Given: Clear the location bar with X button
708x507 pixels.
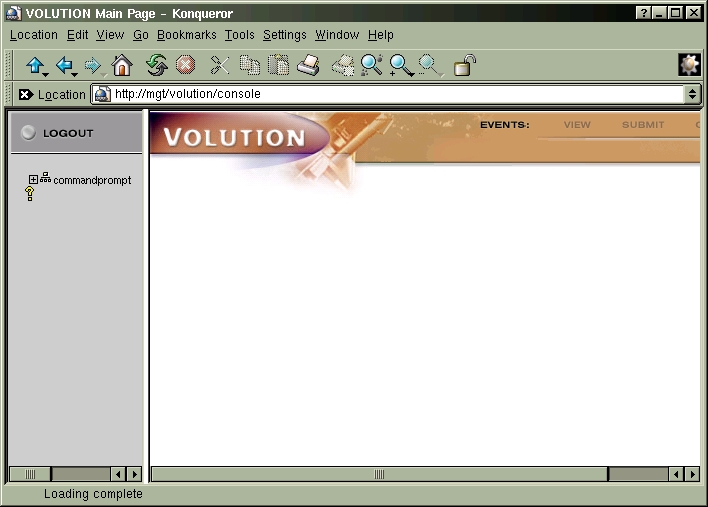Looking at the screenshot, I should point(25,94).
